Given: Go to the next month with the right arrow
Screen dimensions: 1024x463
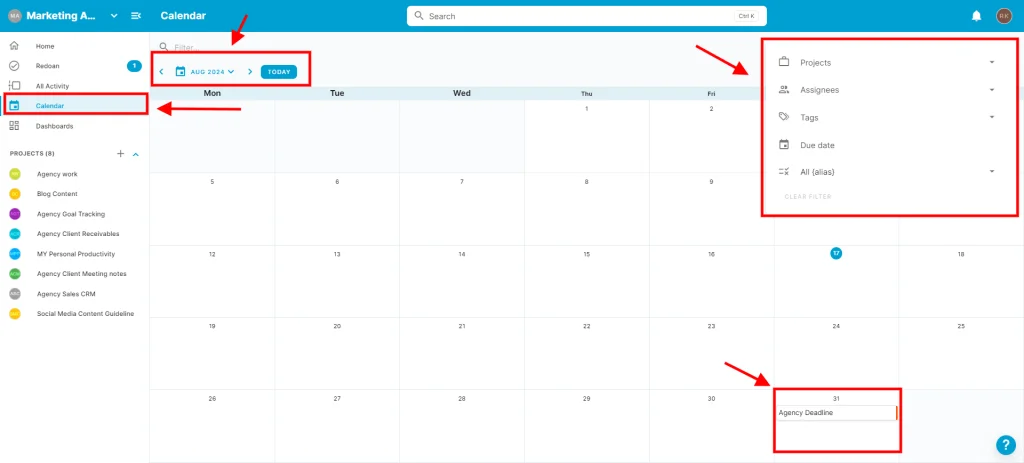Looking at the screenshot, I should click(250, 72).
